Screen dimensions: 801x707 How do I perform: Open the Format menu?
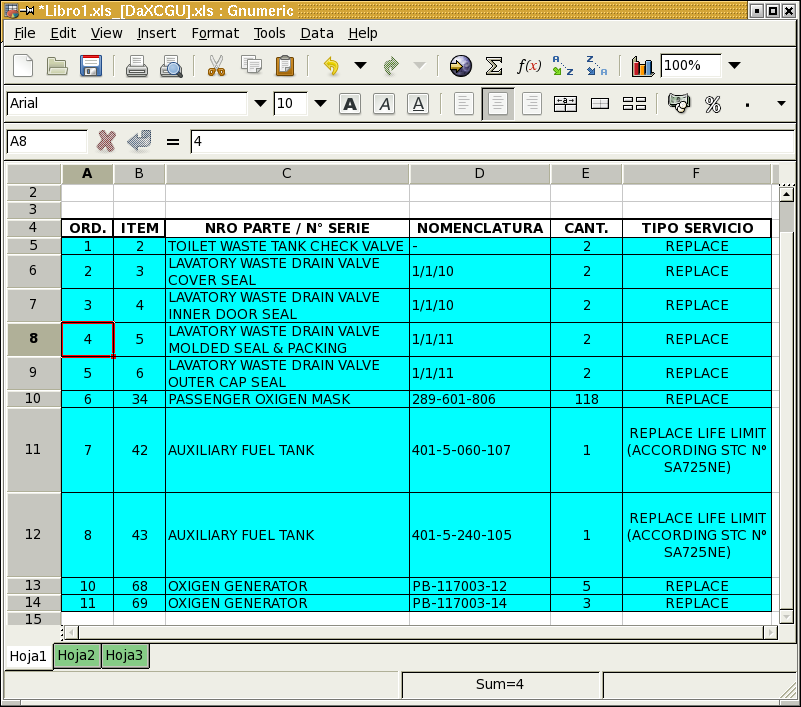coord(215,33)
